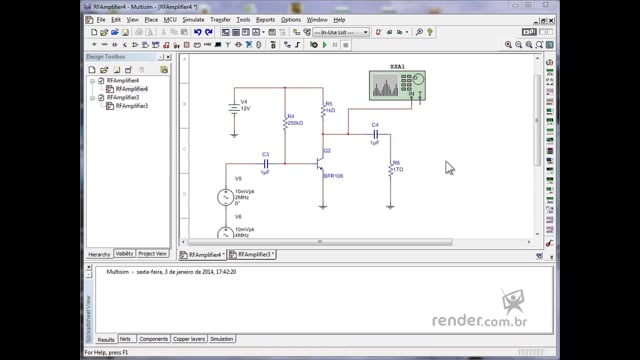Open the Place Source dropdown arrow
The image size is (640, 360).
pos(94,45)
